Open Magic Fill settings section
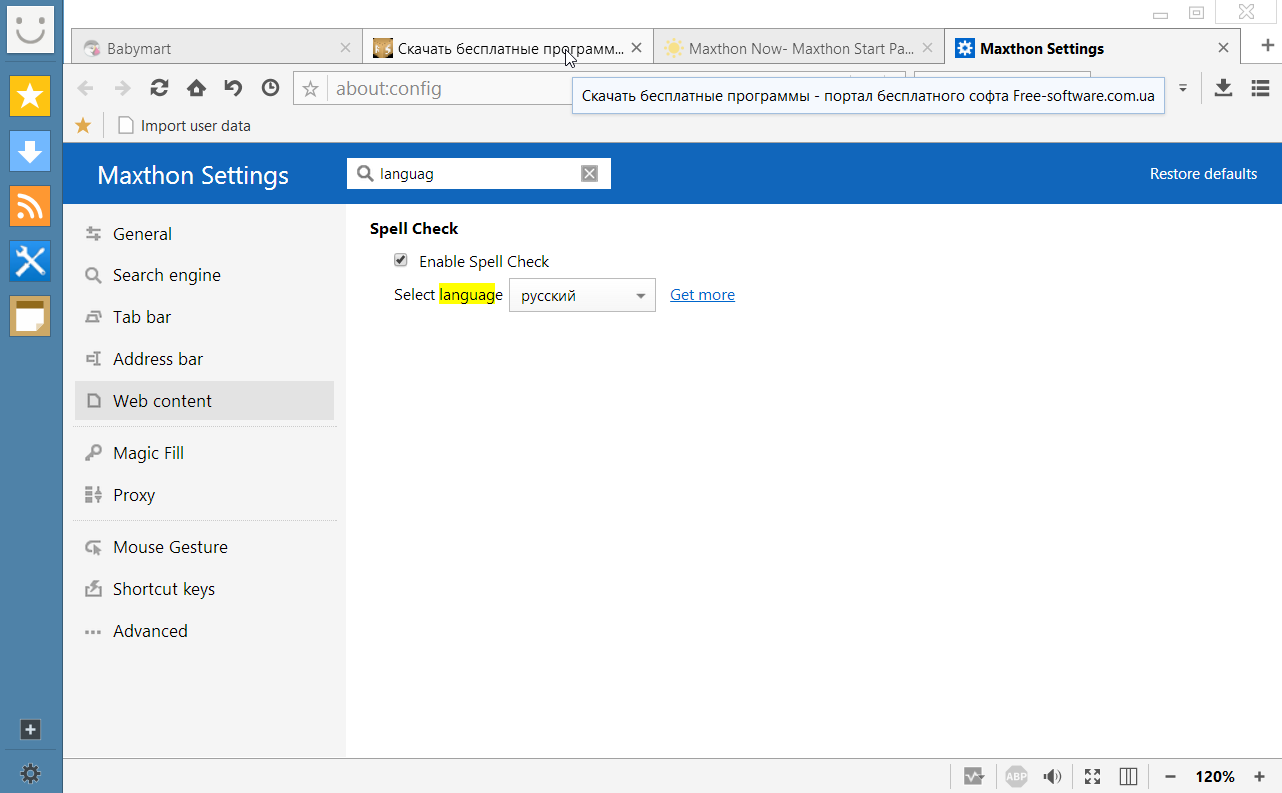1282x793 pixels. point(204,453)
